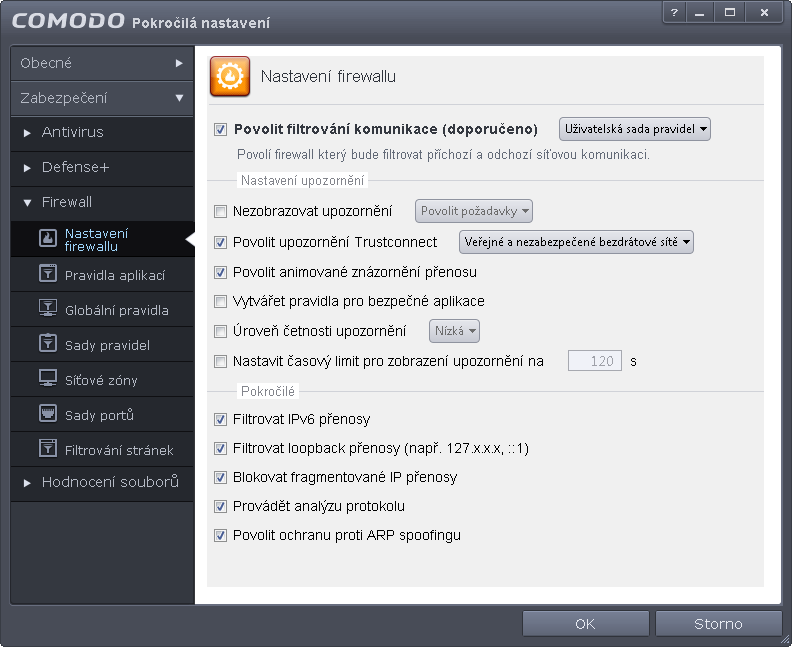
Task: Open the Obecné menu section
Action: pos(102,63)
